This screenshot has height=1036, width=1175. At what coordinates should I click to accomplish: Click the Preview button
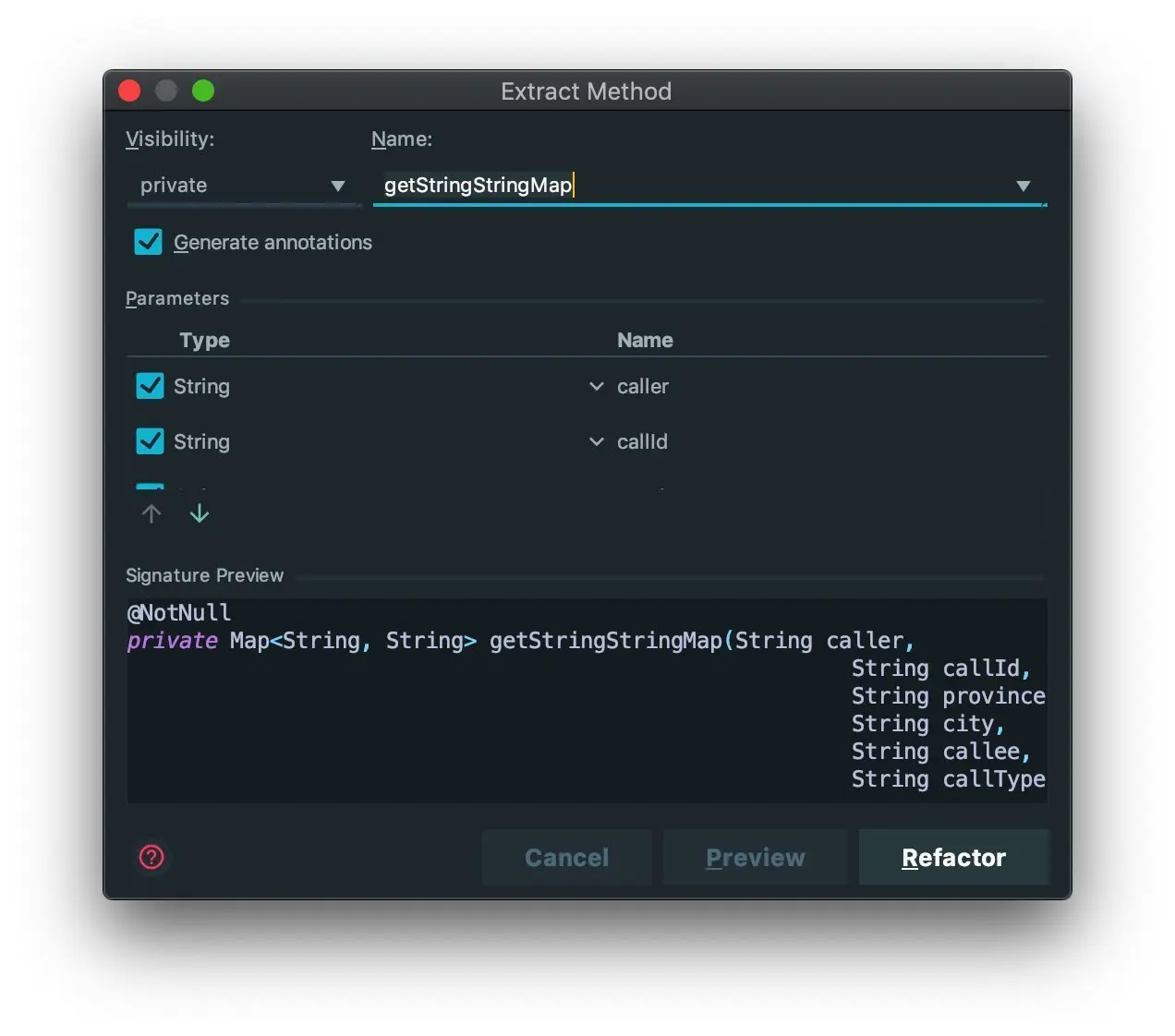(755, 858)
